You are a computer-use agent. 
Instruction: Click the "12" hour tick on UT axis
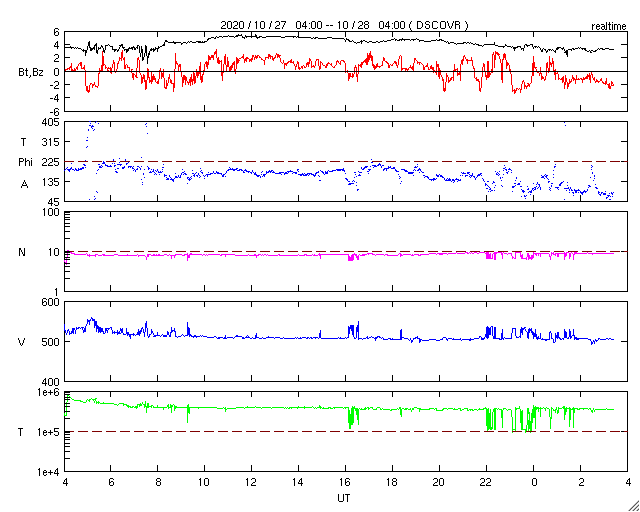tap(251, 482)
